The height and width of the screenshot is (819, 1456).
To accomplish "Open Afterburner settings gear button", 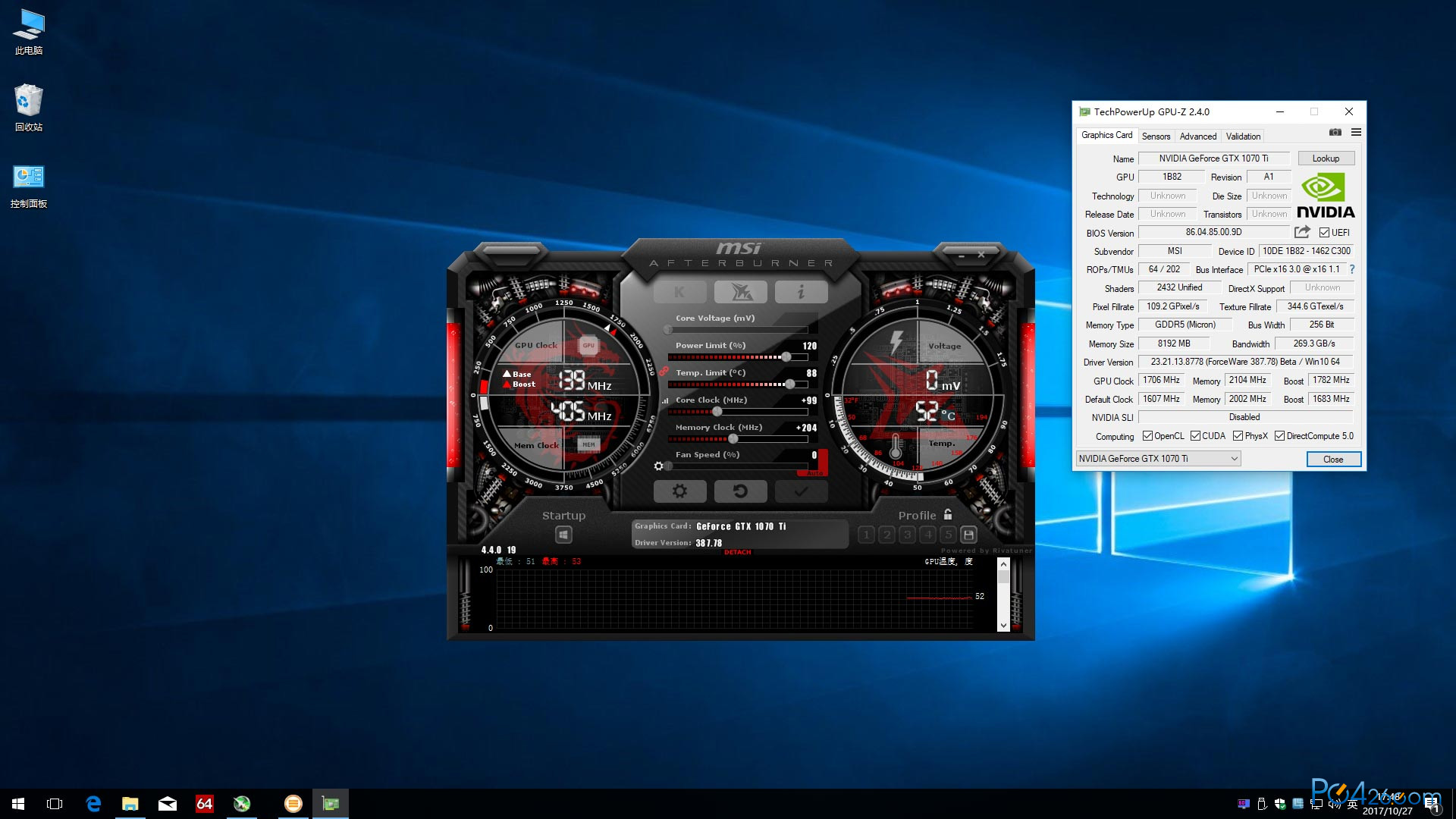I will point(679,491).
